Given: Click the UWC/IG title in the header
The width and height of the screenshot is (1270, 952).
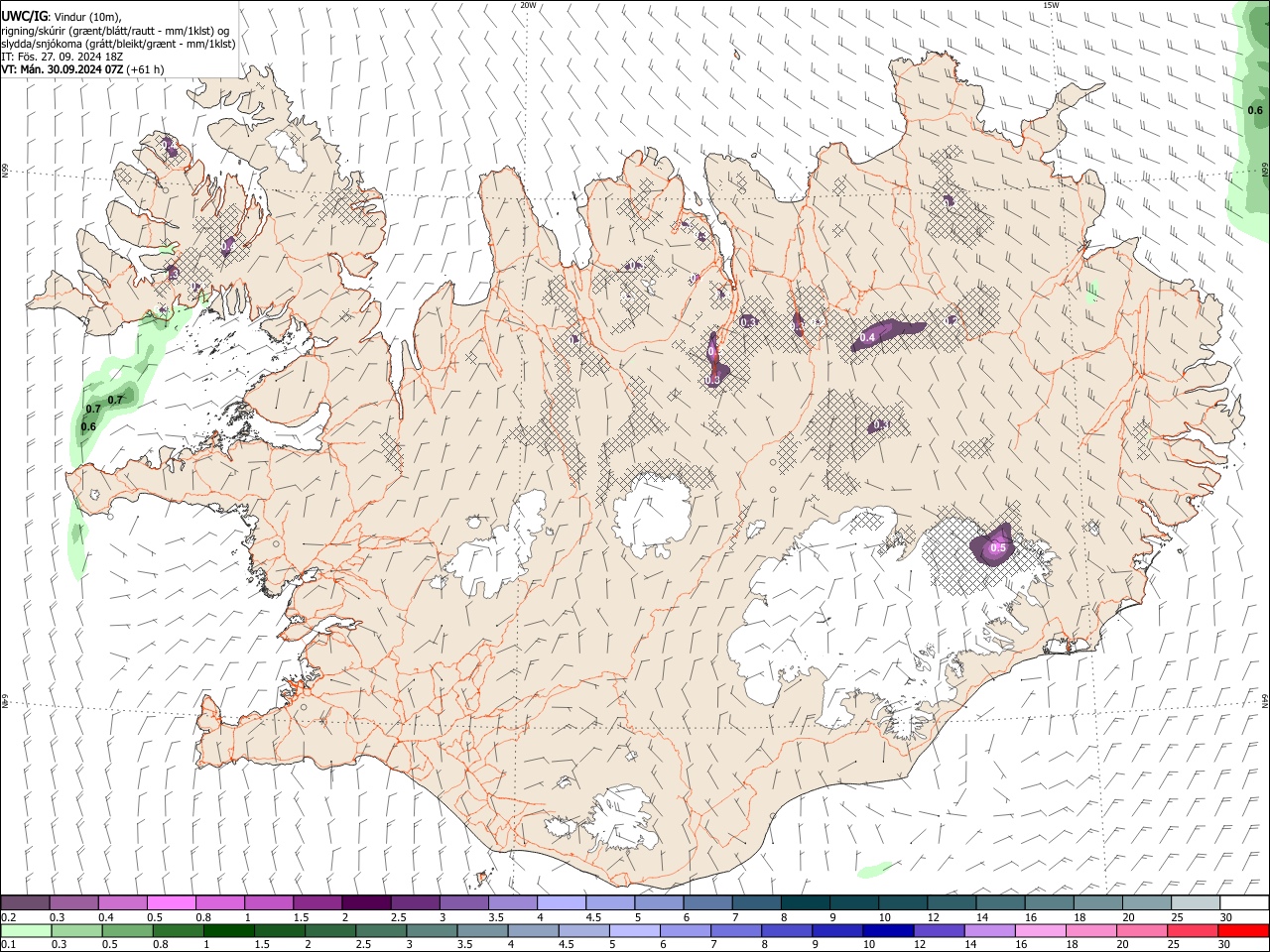Looking at the screenshot, I should coord(24,16).
